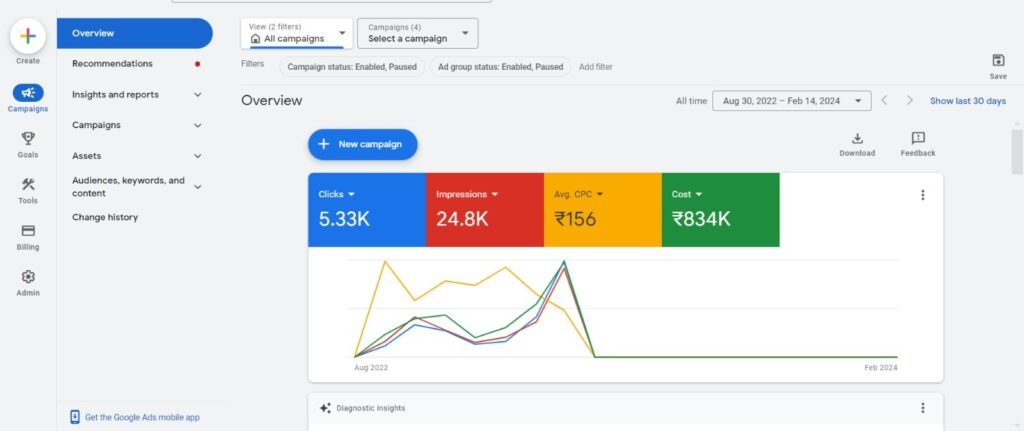
Task: Click the Feedback icon
Action: point(917,139)
